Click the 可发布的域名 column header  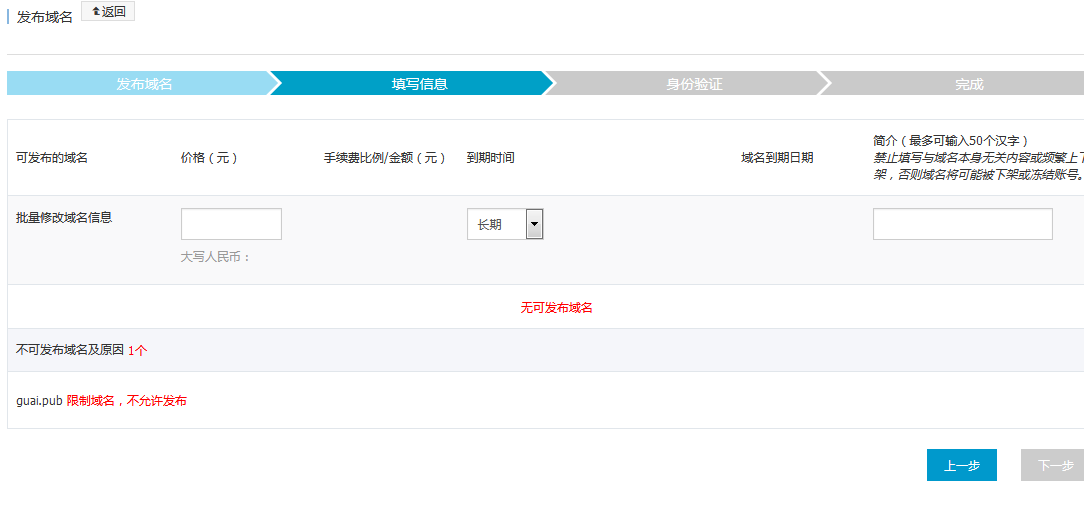pyautogui.click(x=52, y=158)
